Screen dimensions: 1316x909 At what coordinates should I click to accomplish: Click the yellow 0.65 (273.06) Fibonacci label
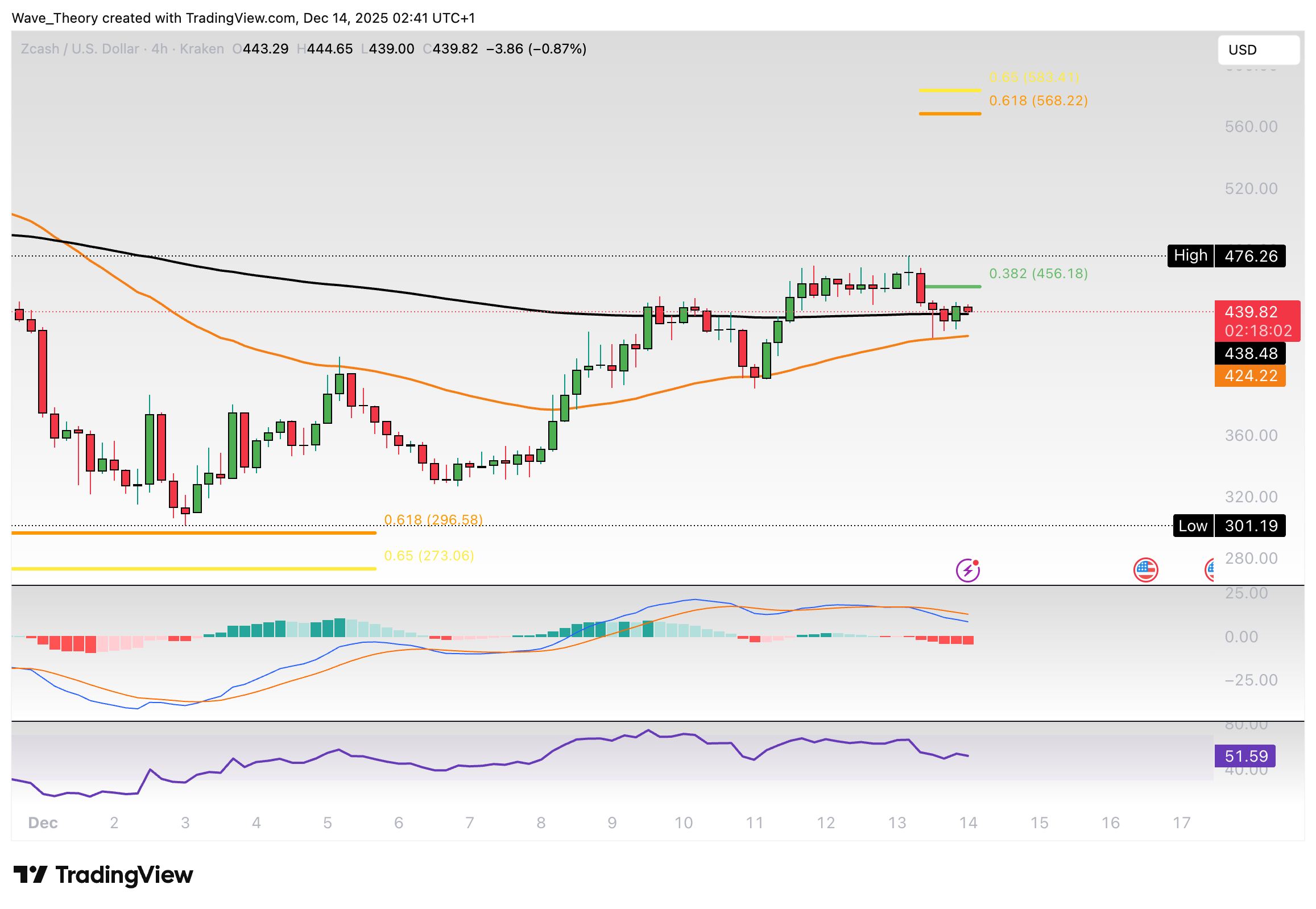point(429,555)
